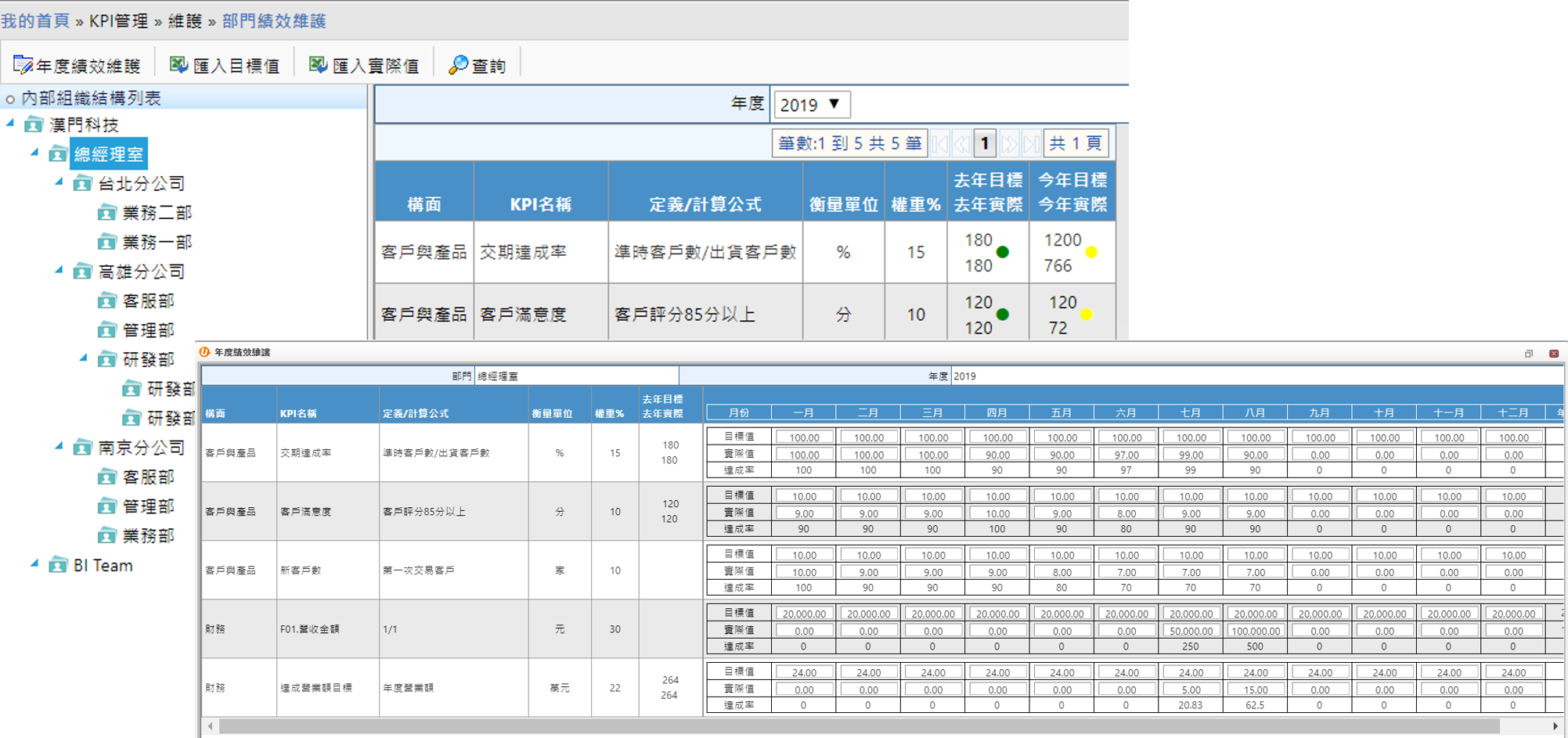The height and width of the screenshot is (738, 1568).
Task: Edit June 實際值 for 客戶滿意度
Action: [x=1126, y=513]
